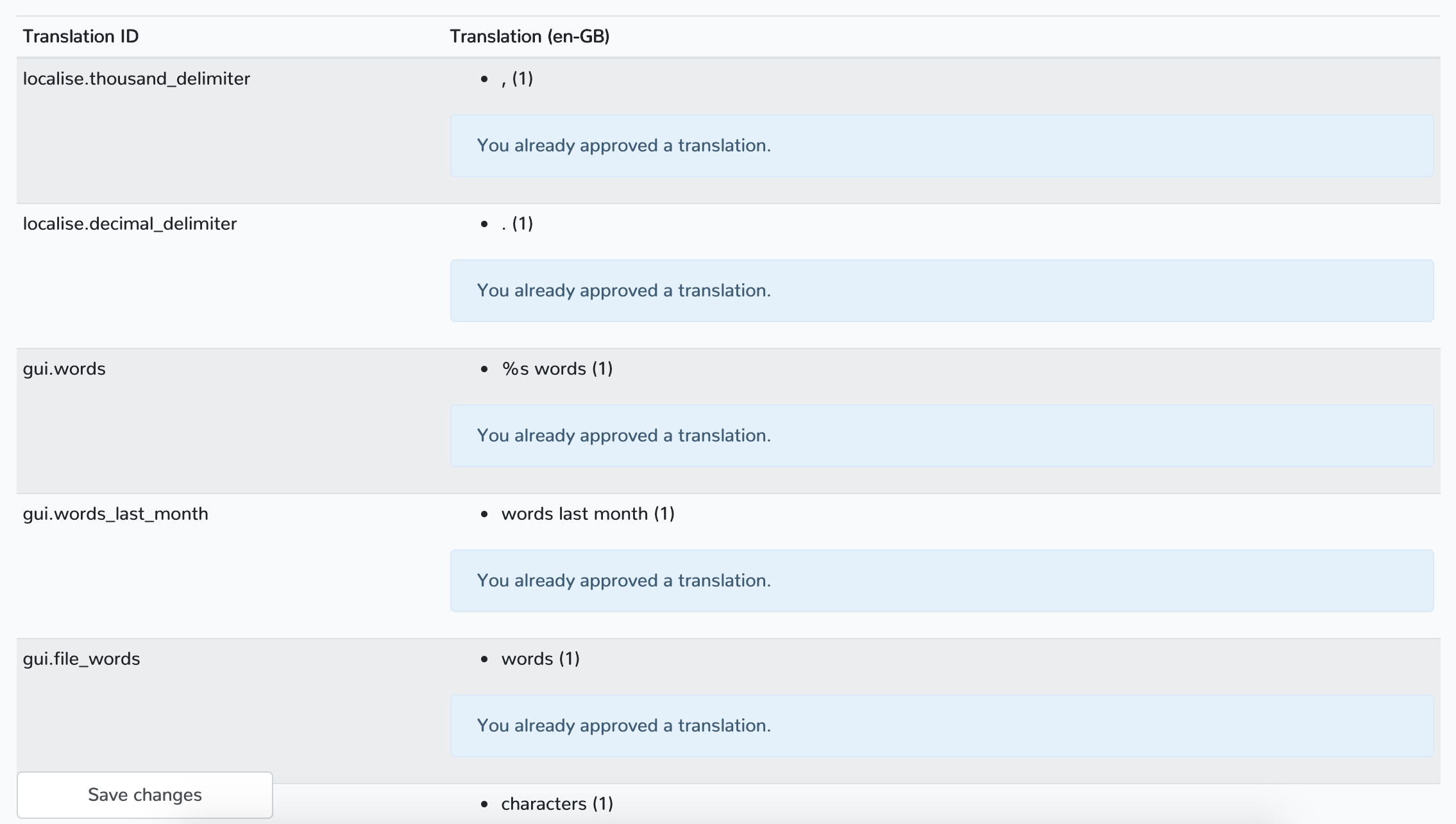Click the 'words last month (1)' translation entry
Screen dimensions: 1456x824
[588, 514]
